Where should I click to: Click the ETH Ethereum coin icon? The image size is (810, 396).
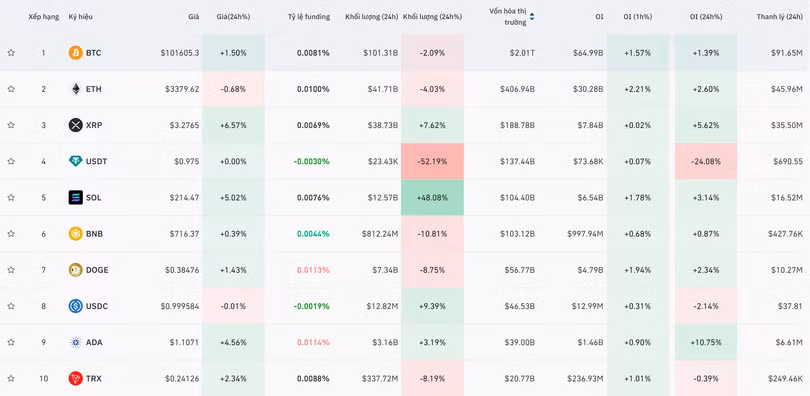pos(75,89)
